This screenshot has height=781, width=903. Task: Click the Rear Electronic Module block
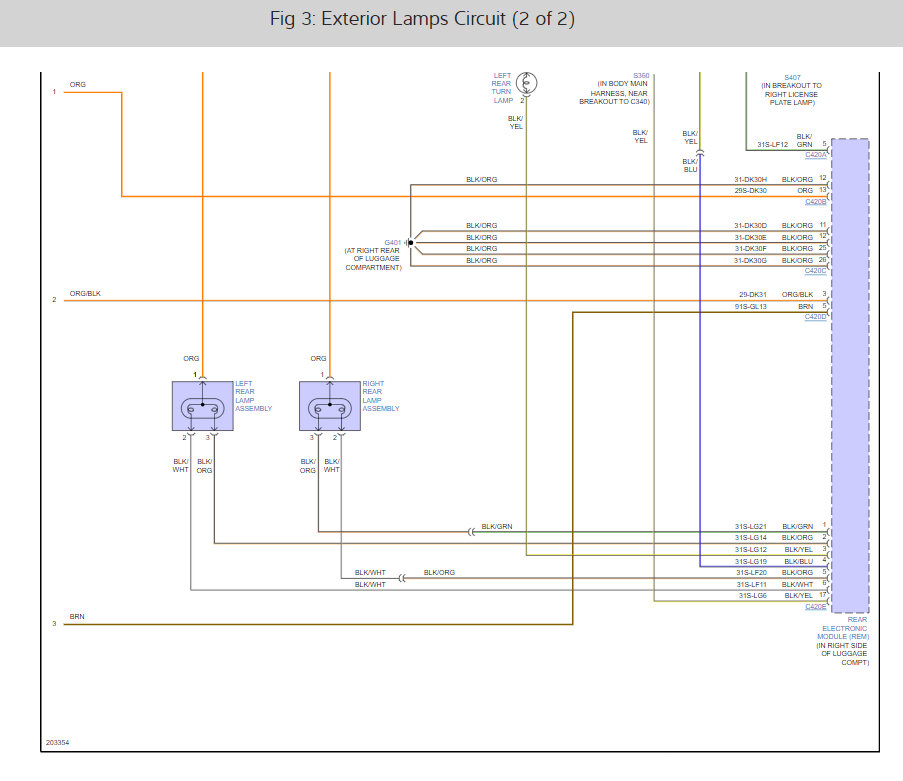(851, 376)
